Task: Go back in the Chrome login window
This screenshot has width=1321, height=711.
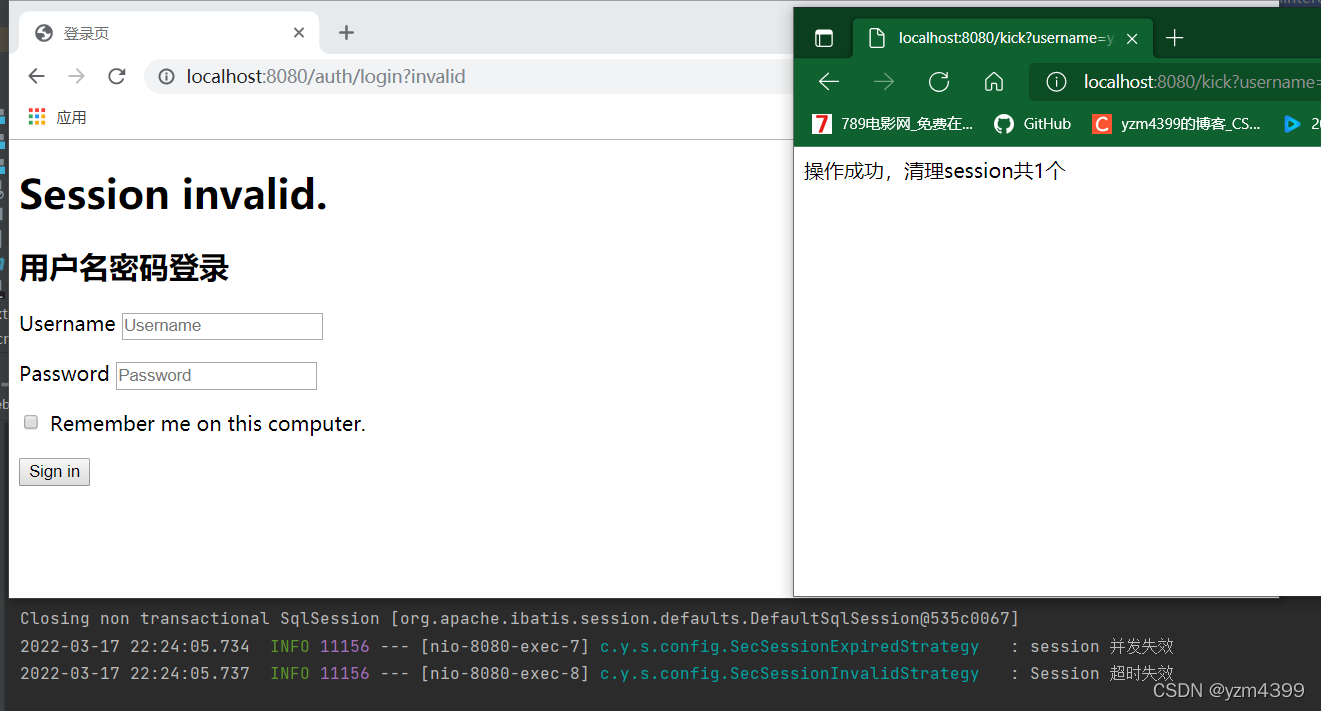Action: [36, 77]
